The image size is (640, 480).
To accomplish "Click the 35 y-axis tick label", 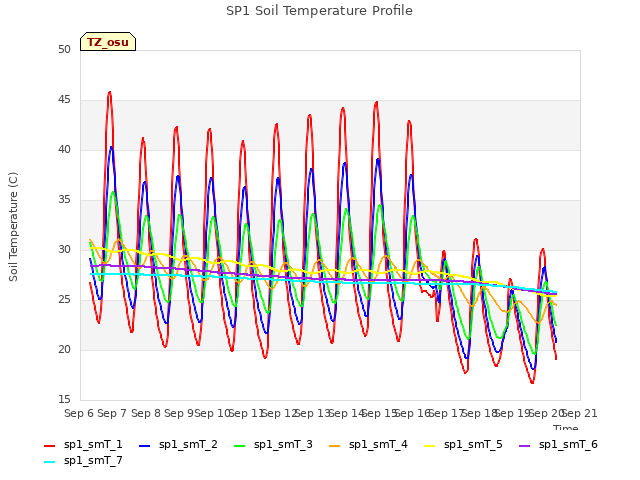I will click(x=64, y=200).
